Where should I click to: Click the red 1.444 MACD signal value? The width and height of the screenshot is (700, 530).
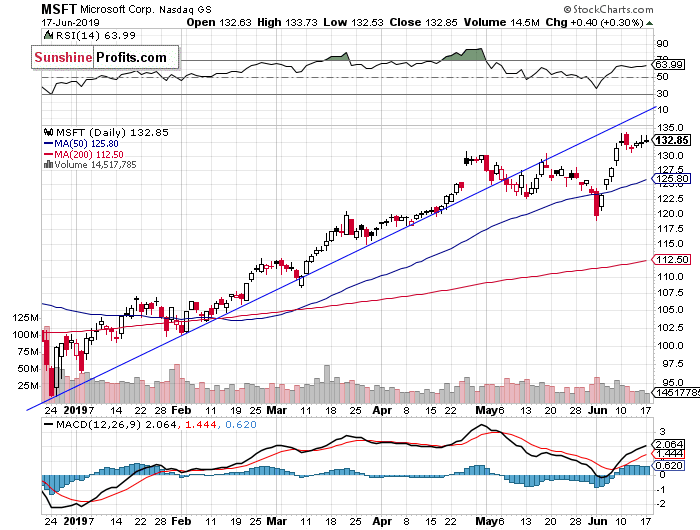coord(200,425)
